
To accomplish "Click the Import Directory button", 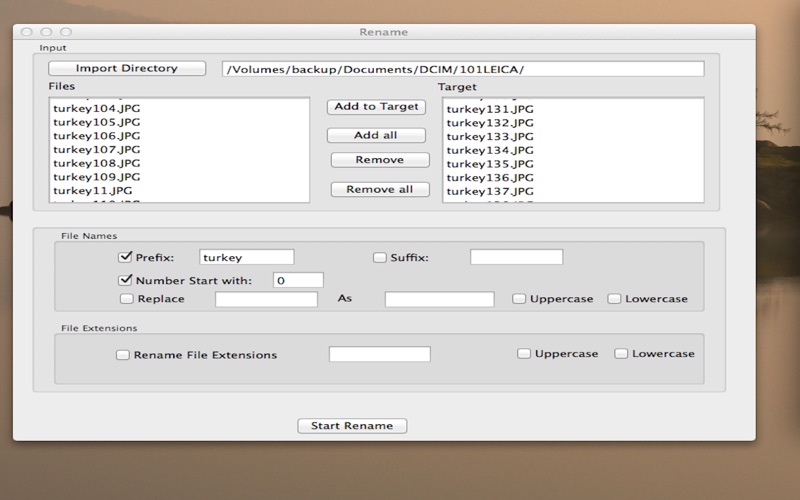I will pos(127,68).
